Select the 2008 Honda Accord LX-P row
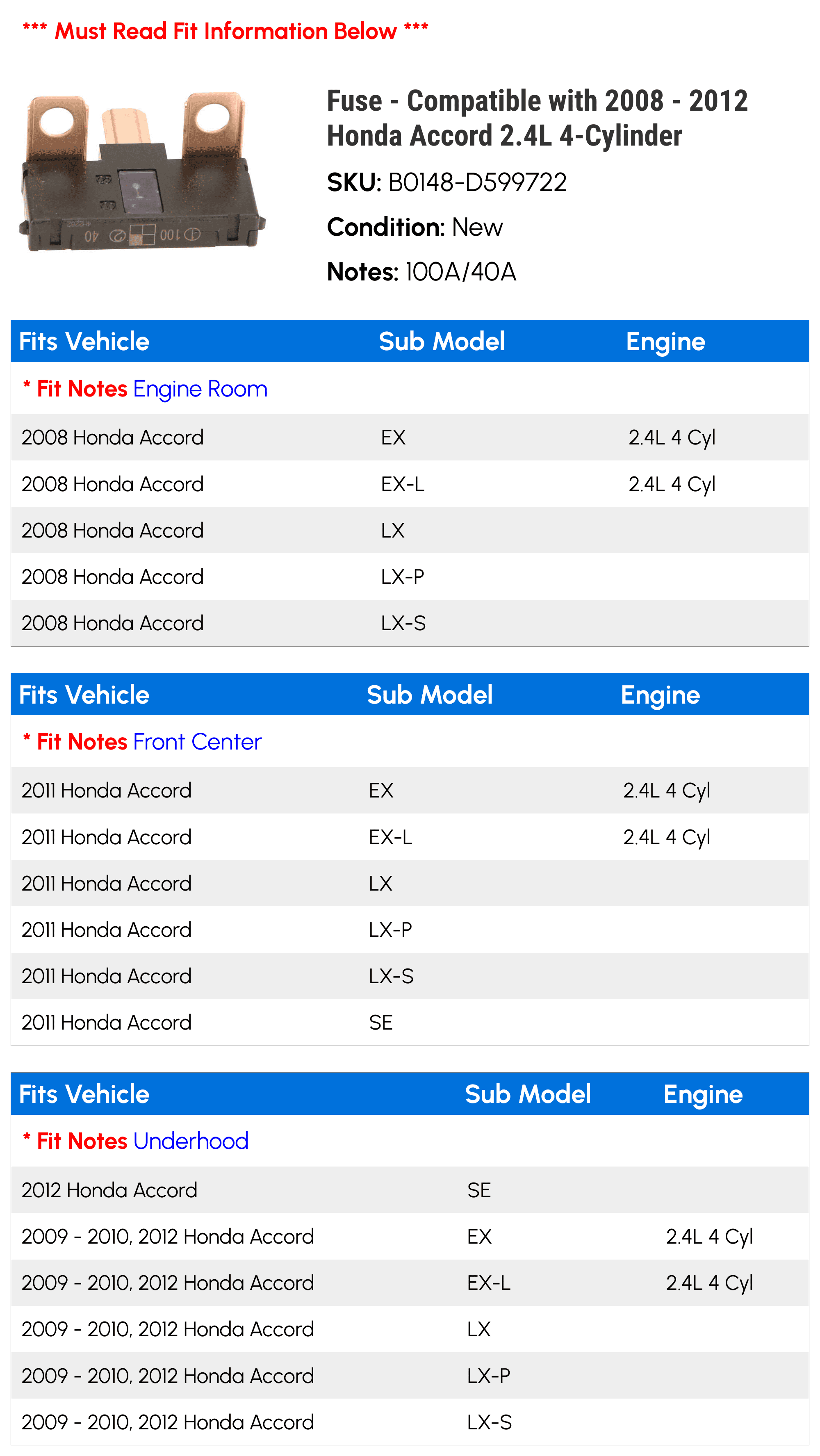Viewport: 820px width, 1456px height. (410, 576)
